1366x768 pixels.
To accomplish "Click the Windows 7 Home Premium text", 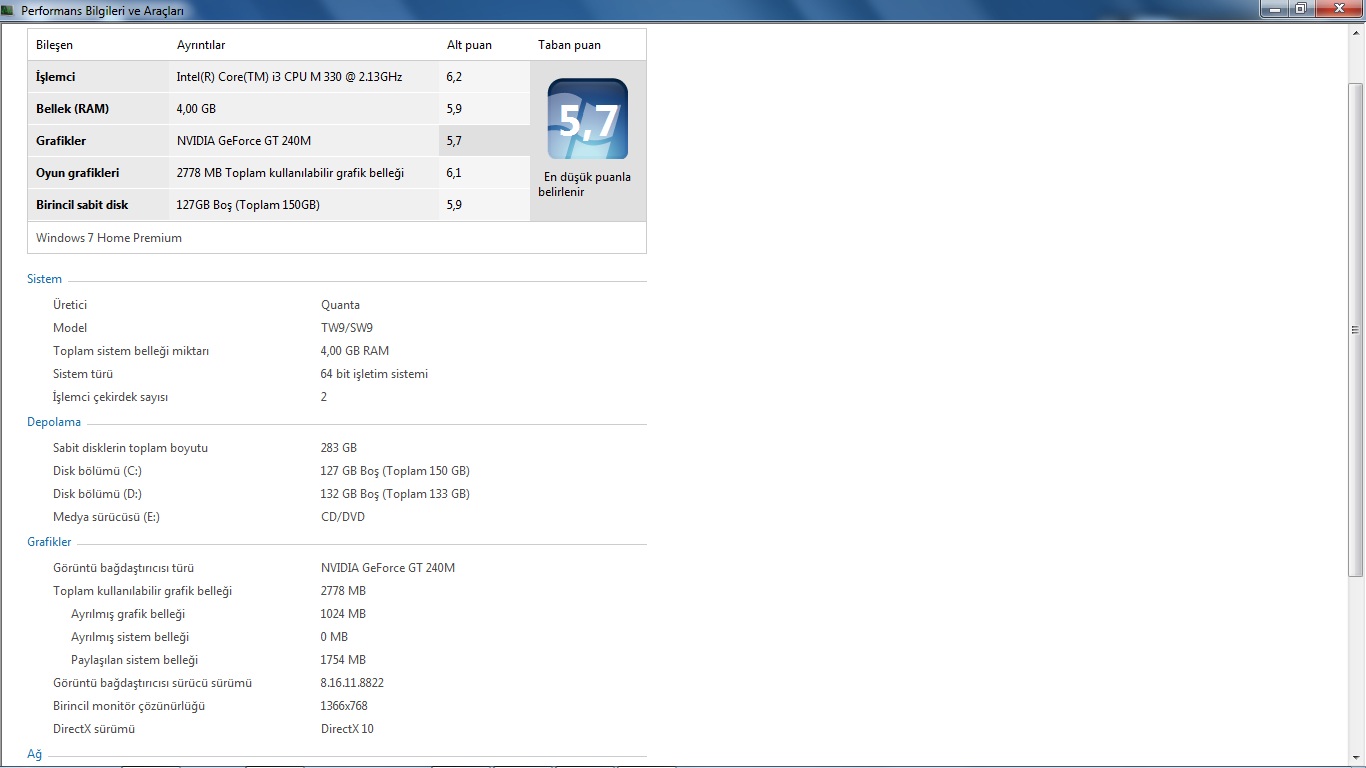I will pos(109,238).
